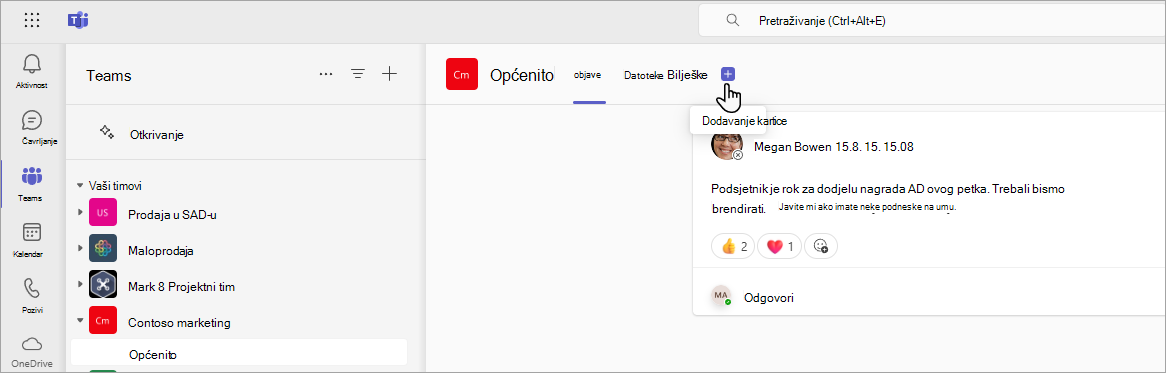The width and height of the screenshot is (1166, 373).
Task: Click the Teams panel heading
Action: click(109, 75)
